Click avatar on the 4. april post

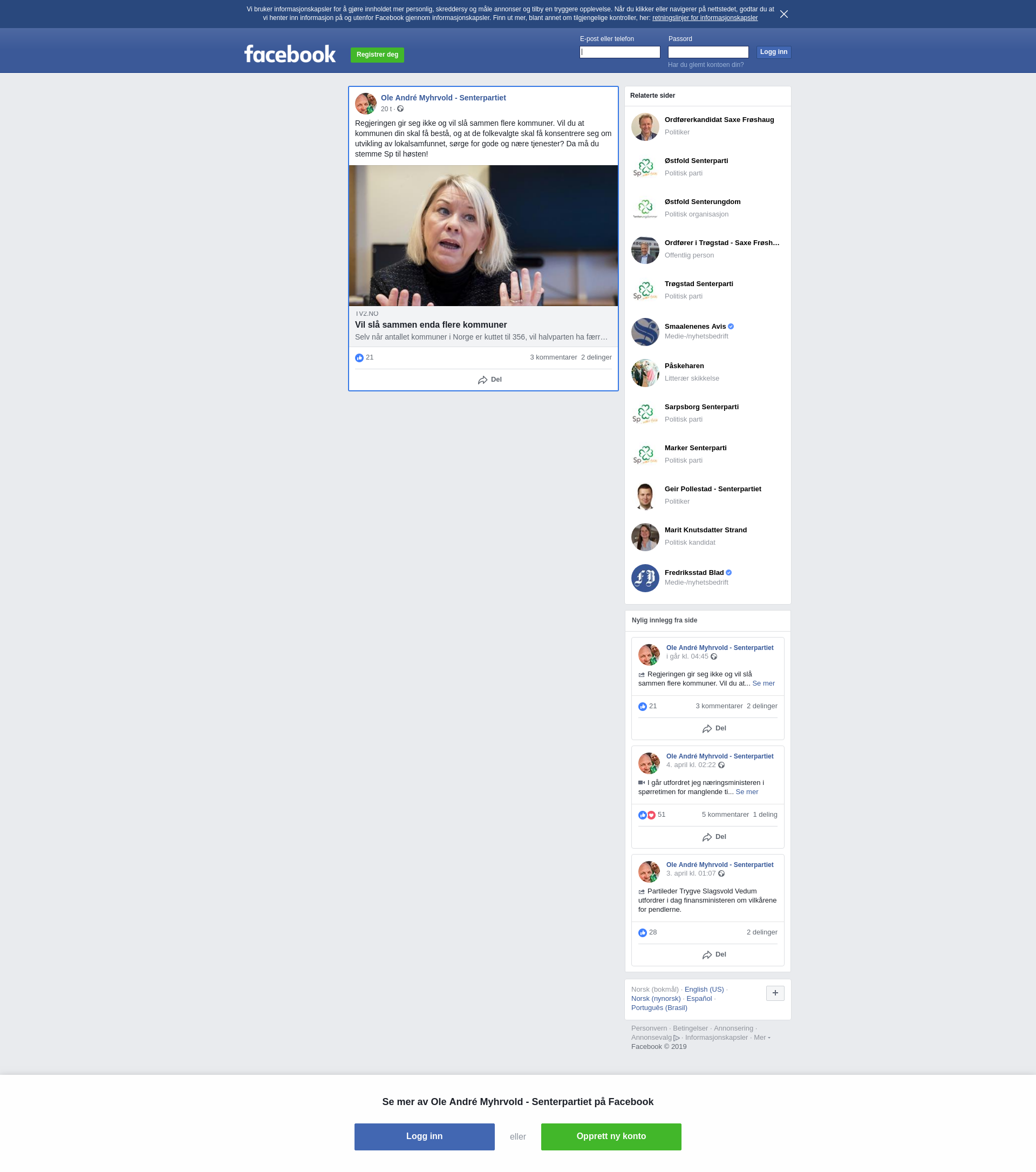649,763
